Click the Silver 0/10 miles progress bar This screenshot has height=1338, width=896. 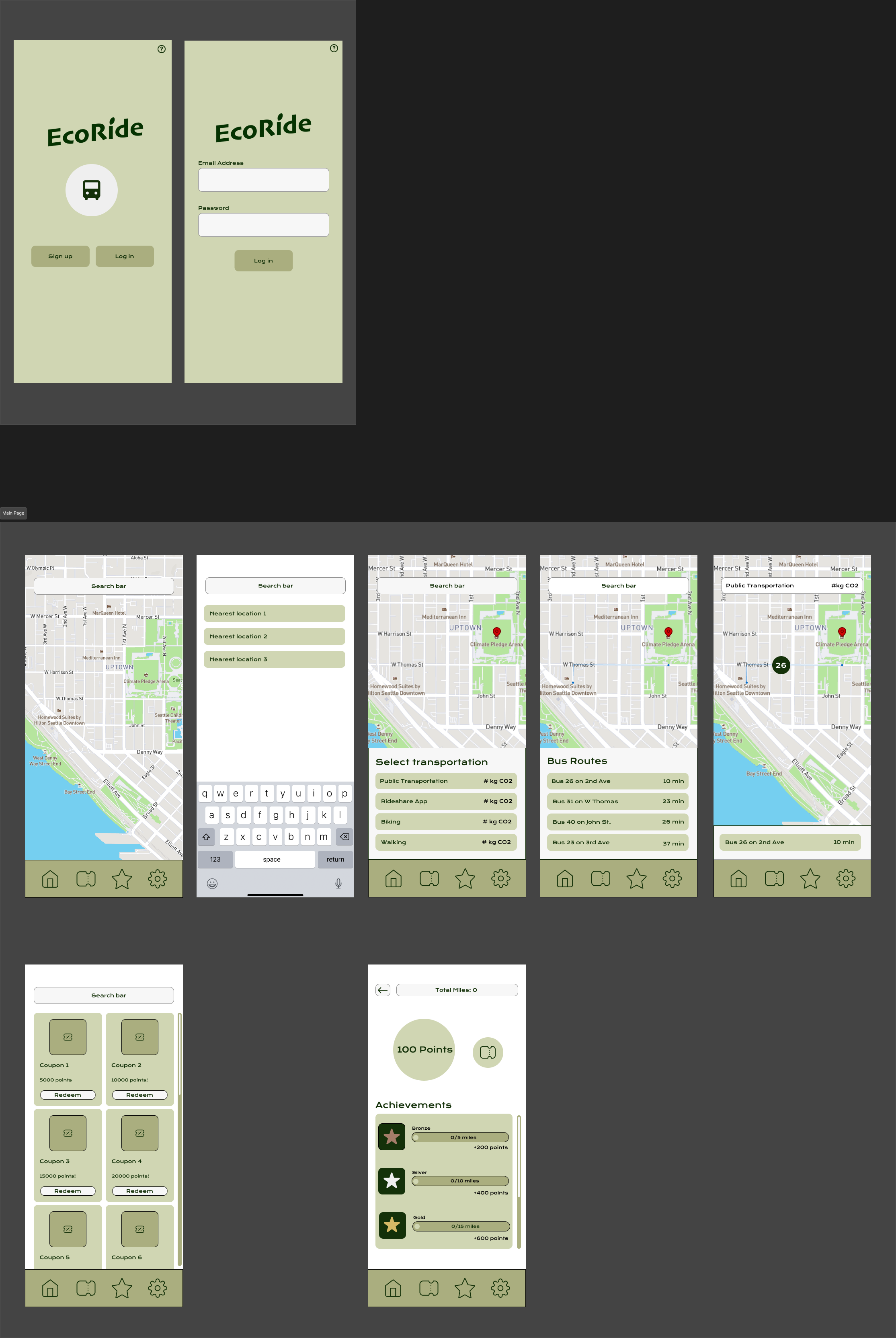460,1181
